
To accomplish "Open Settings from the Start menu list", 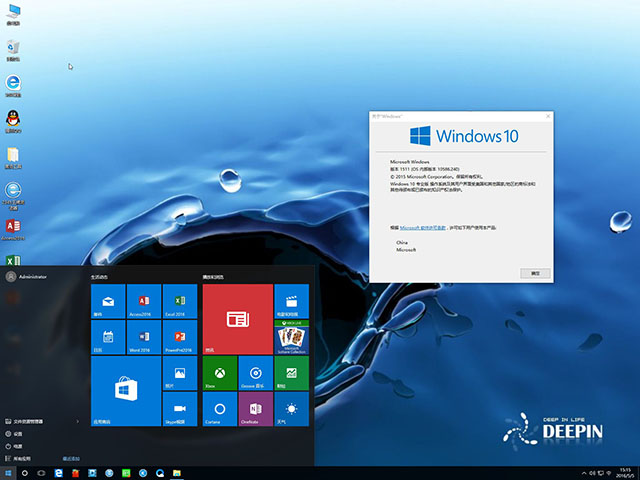I will (18, 434).
